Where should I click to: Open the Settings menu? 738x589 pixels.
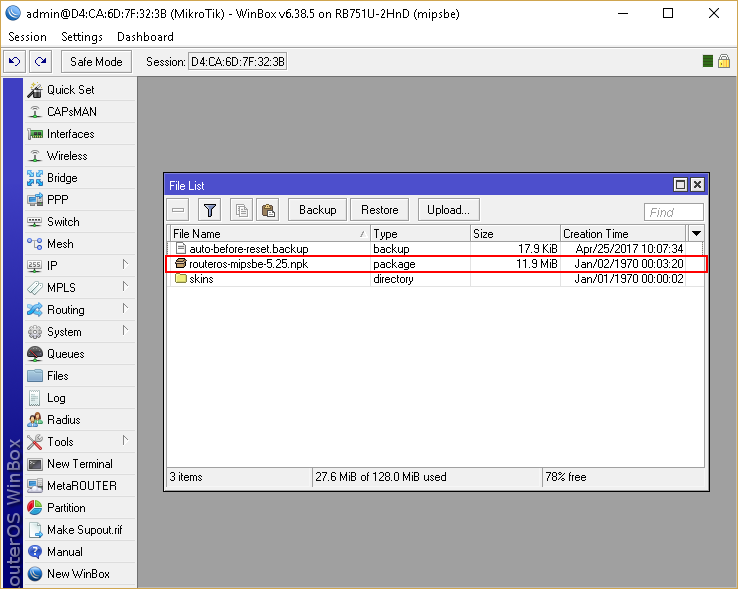82,37
